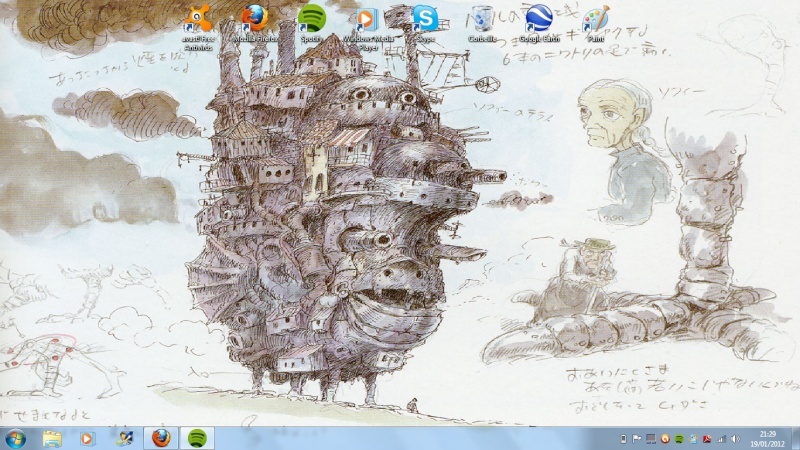The width and height of the screenshot is (800, 450).
Task: Select the Google Earth desktop shortcut
Action: tap(539, 23)
